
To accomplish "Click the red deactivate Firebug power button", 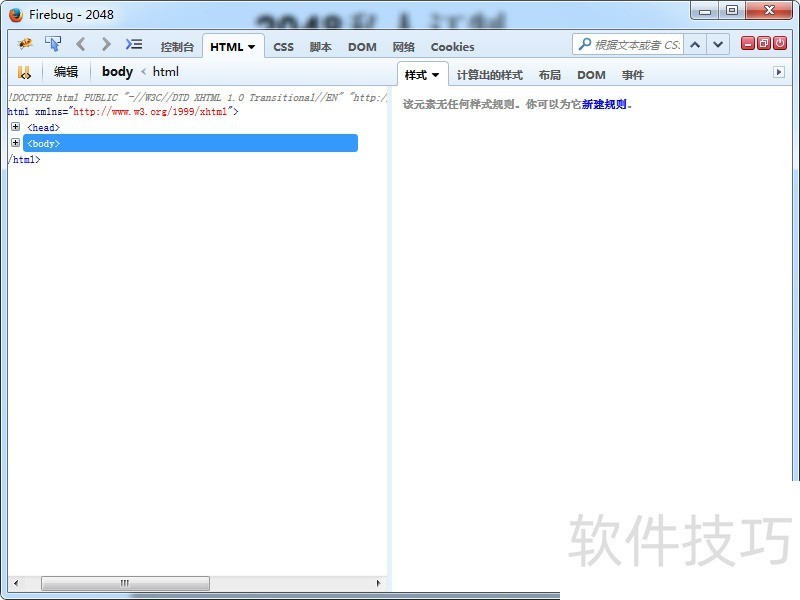I will click(x=780, y=43).
